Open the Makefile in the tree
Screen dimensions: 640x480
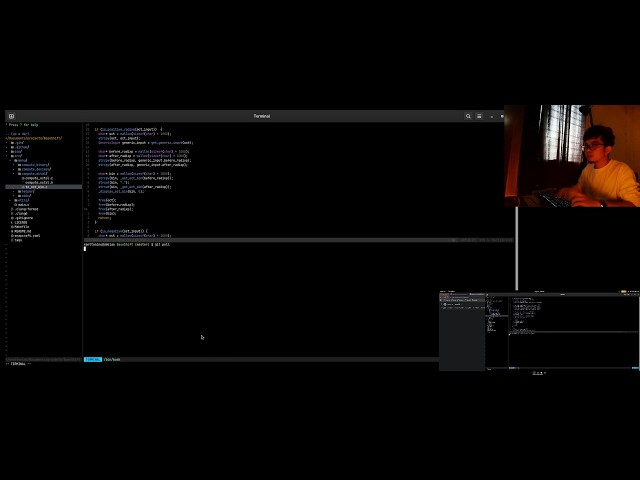pos(20,227)
